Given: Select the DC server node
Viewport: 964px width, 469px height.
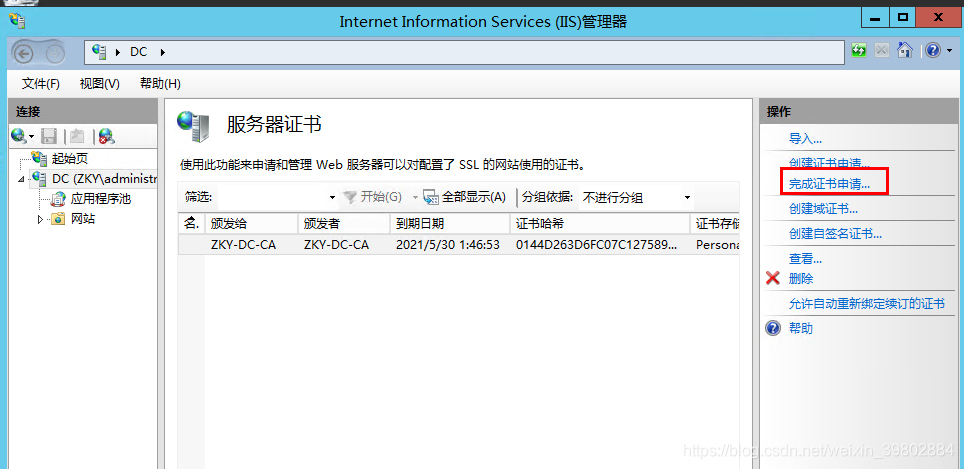Looking at the screenshot, I should (x=105, y=179).
